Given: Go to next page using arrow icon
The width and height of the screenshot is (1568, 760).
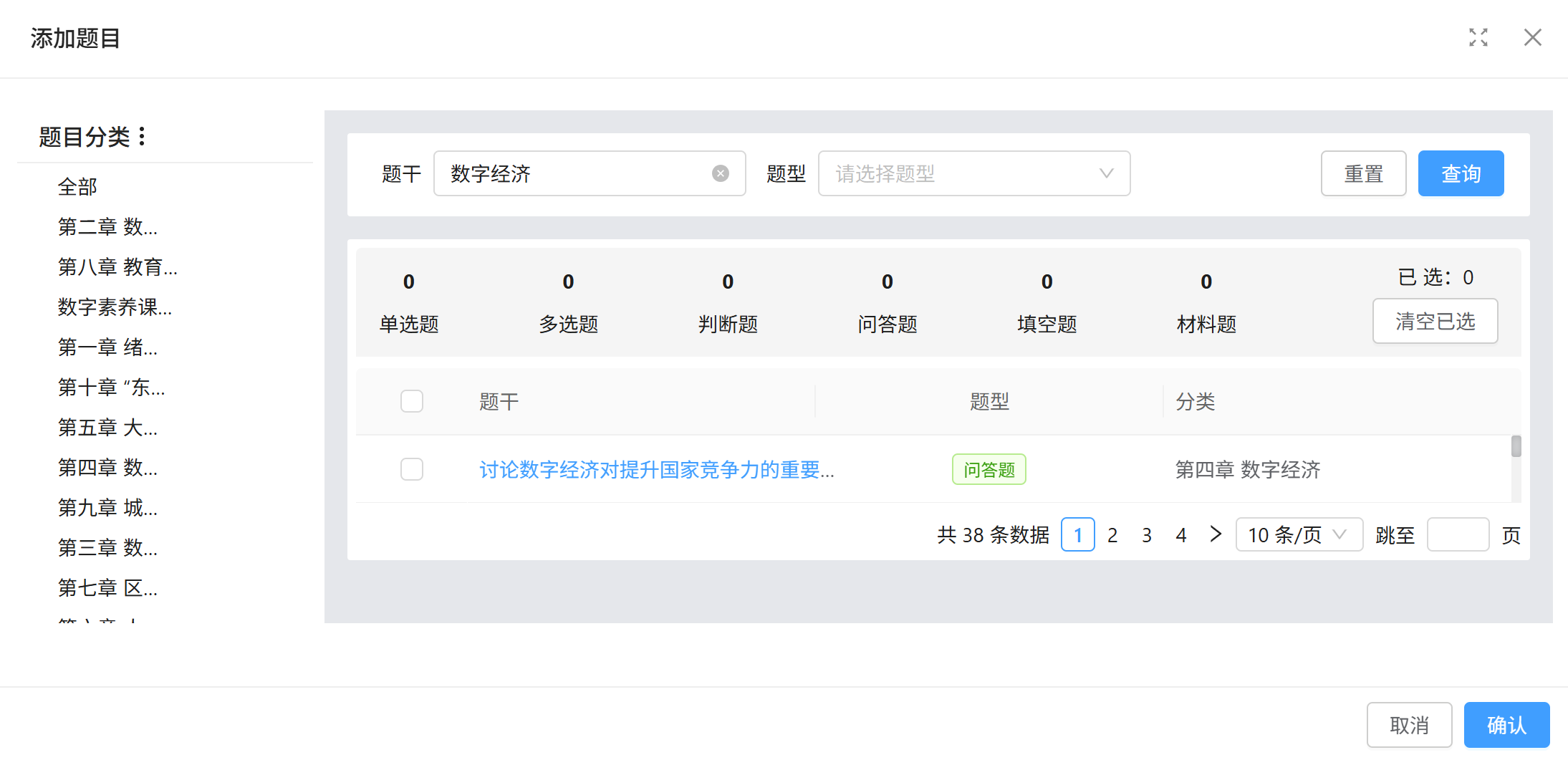Looking at the screenshot, I should point(1215,534).
